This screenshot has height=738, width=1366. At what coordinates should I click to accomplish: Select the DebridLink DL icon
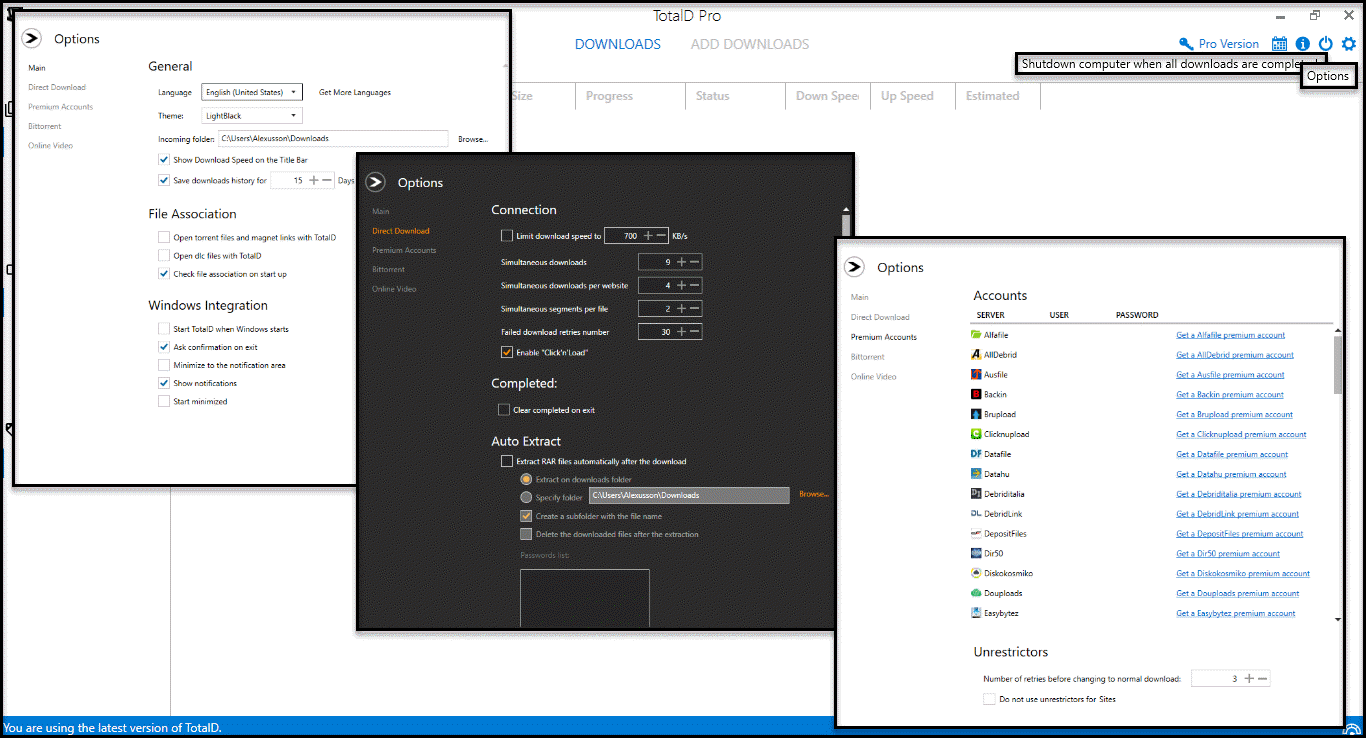pyautogui.click(x=976, y=514)
